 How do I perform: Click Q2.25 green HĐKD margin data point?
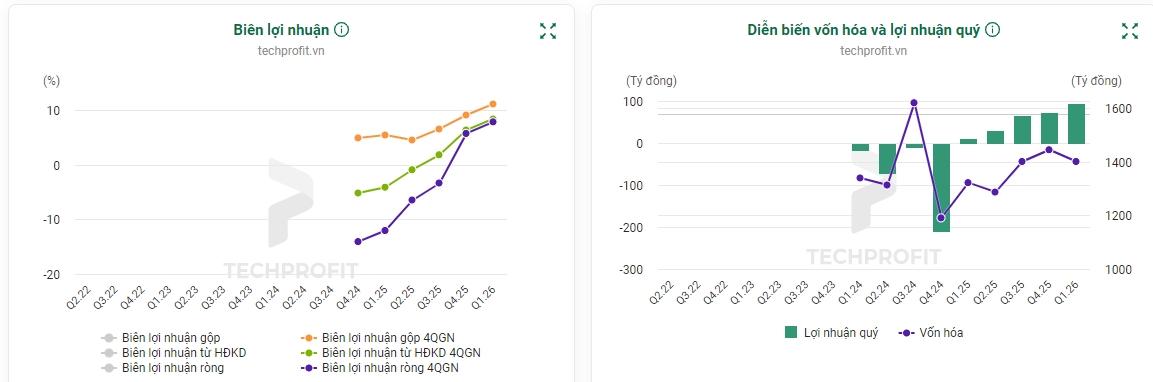(412, 169)
